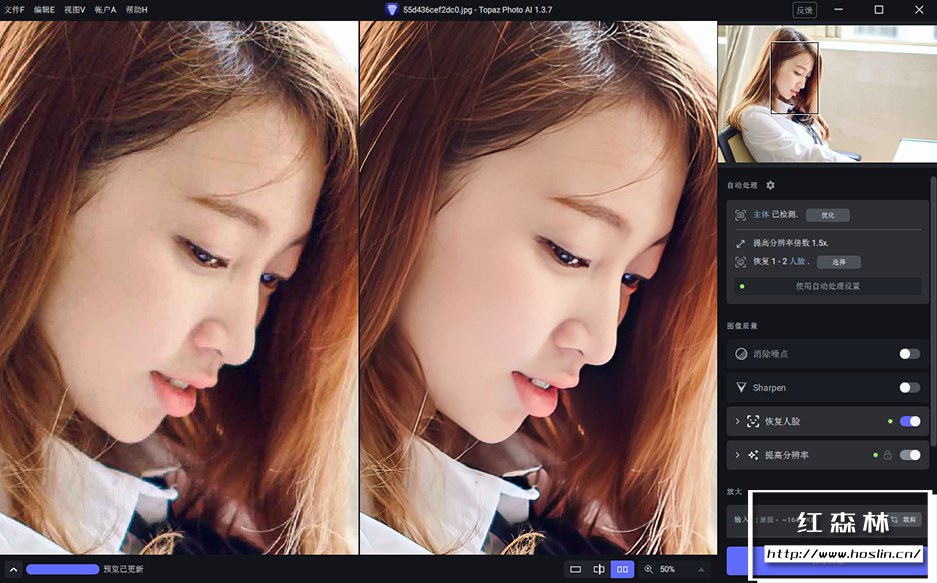Click the enhanced image preview pane
937x583 pixels.
click(x=538, y=288)
